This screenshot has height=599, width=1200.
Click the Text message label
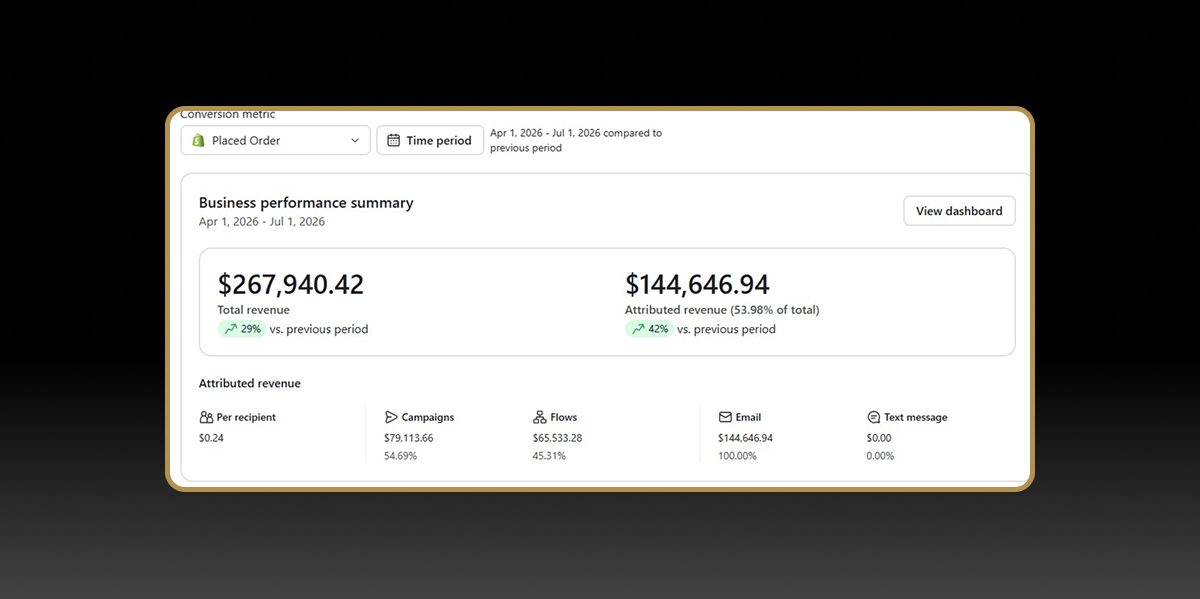click(916, 417)
